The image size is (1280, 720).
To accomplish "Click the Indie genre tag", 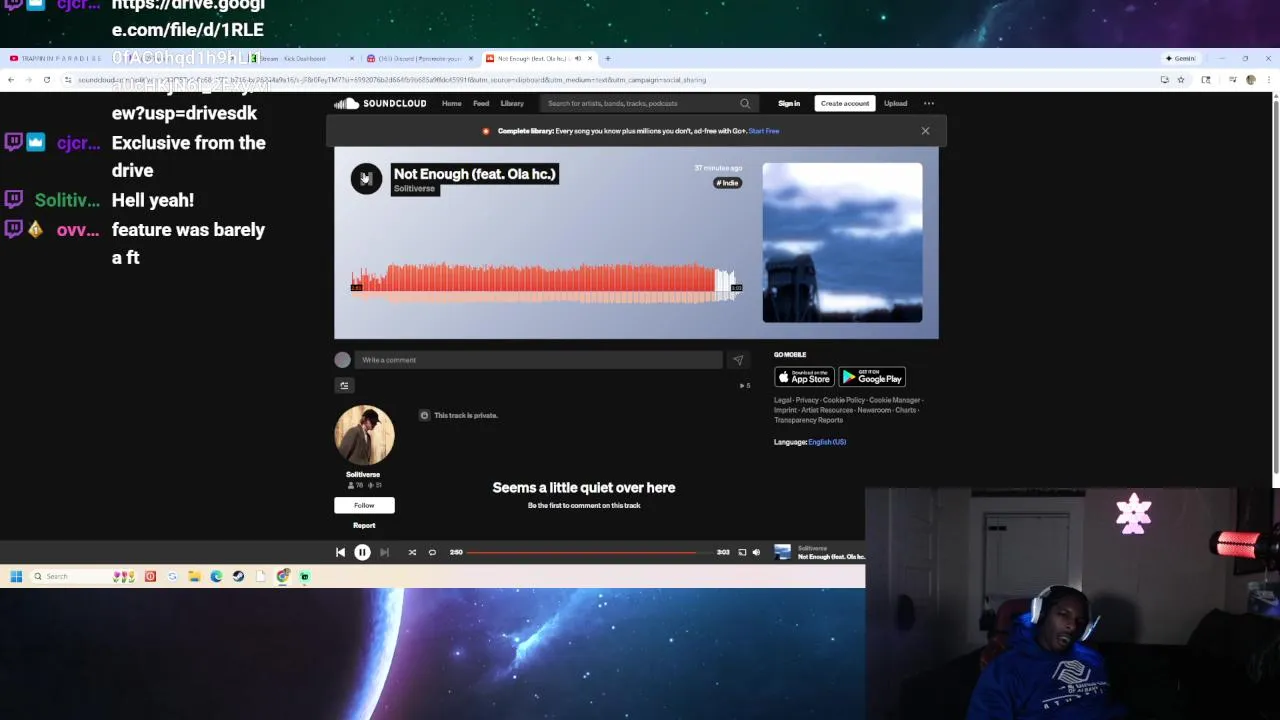I will (x=727, y=183).
